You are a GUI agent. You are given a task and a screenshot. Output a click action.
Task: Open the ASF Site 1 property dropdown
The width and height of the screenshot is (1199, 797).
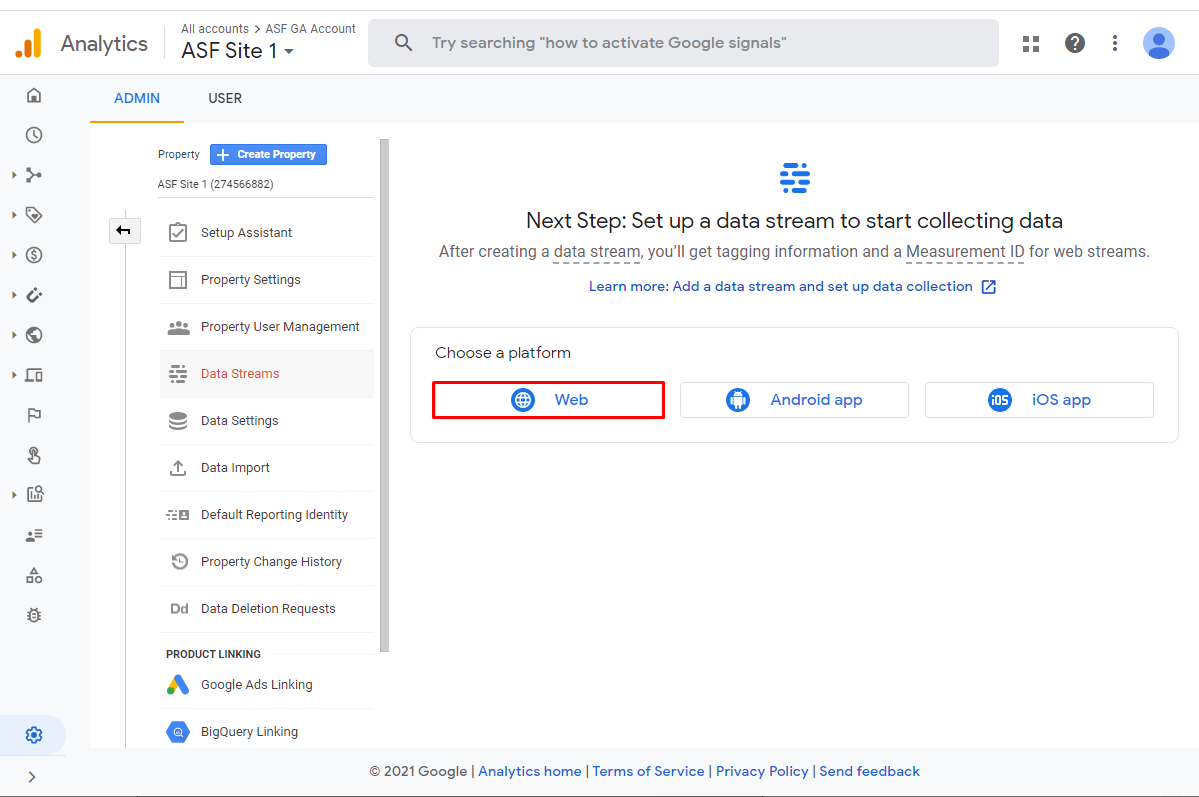tap(238, 50)
